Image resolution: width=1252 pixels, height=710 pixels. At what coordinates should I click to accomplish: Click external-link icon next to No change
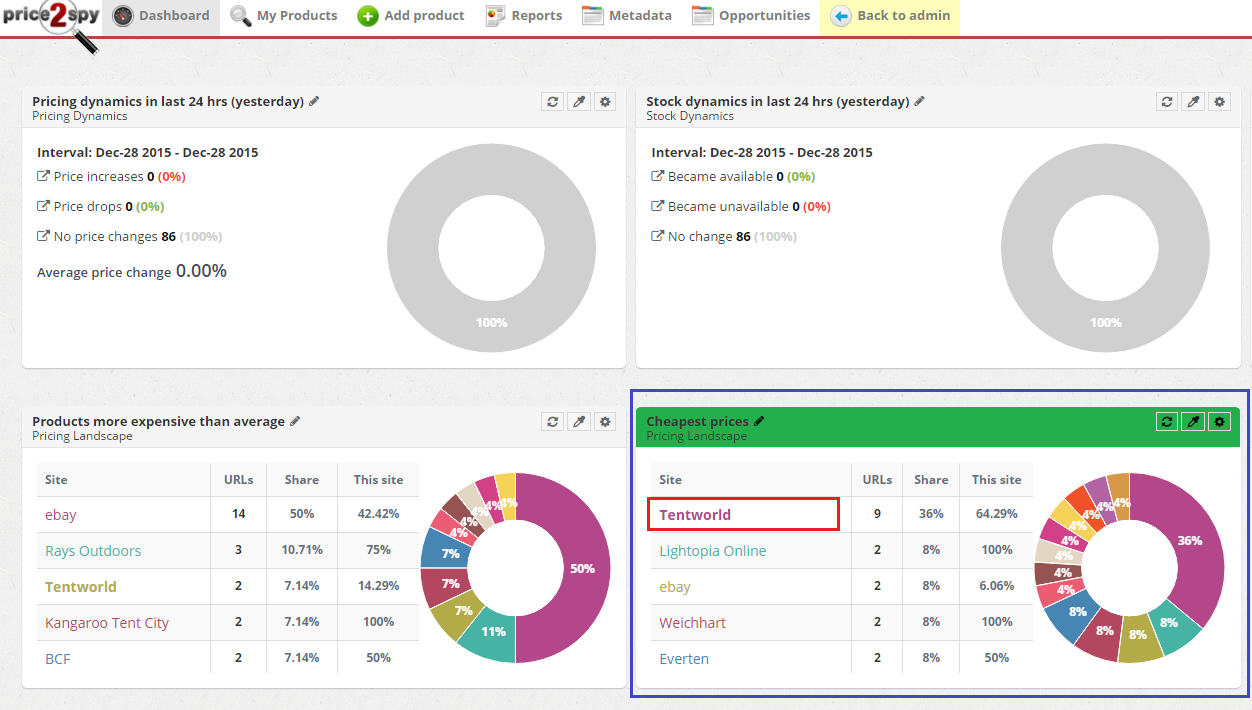point(657,236)
